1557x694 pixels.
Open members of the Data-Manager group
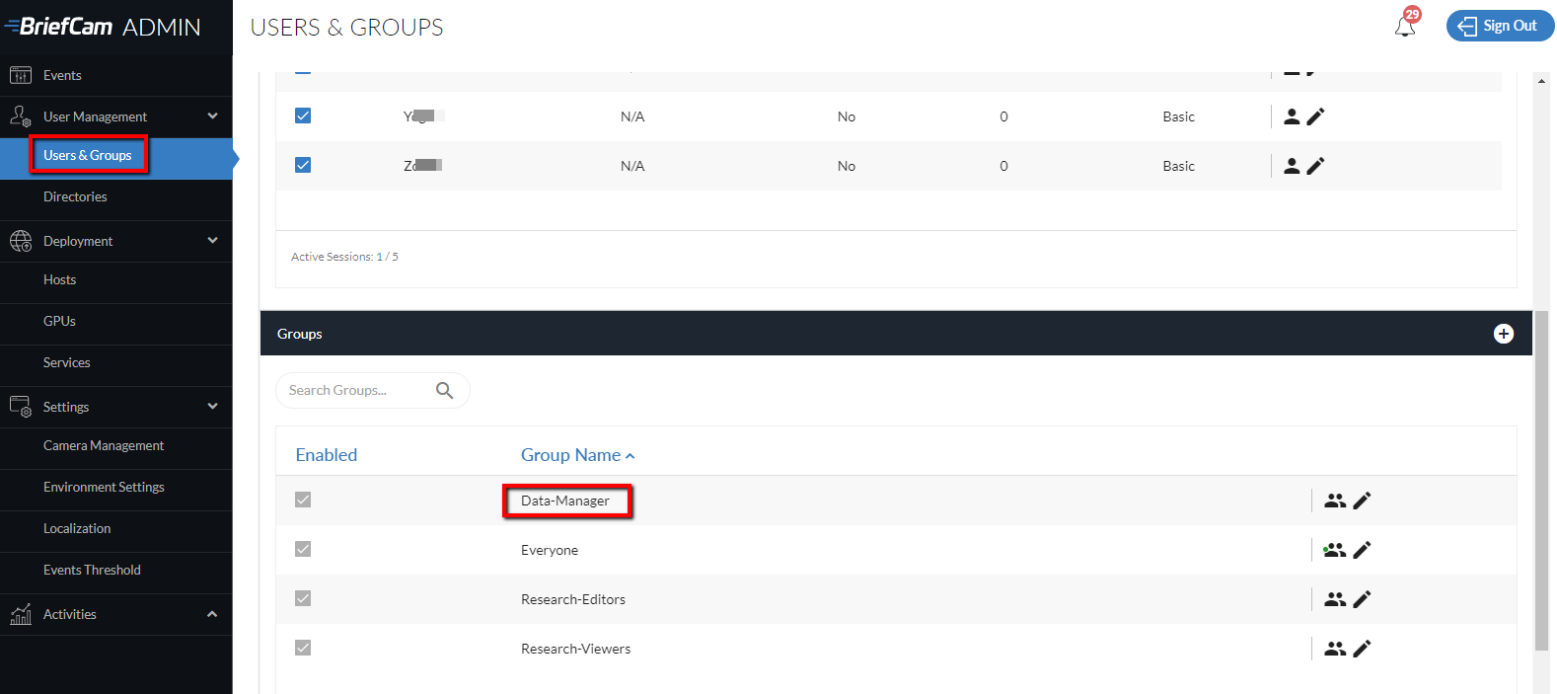click(1334, 501)
